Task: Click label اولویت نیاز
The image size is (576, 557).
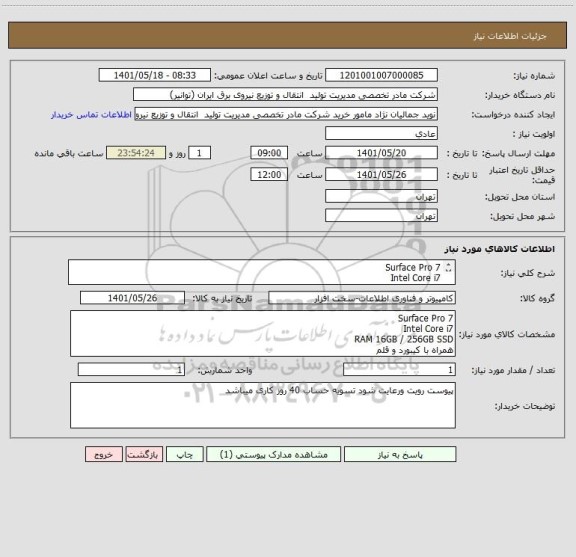Action: tap(534, 134)
